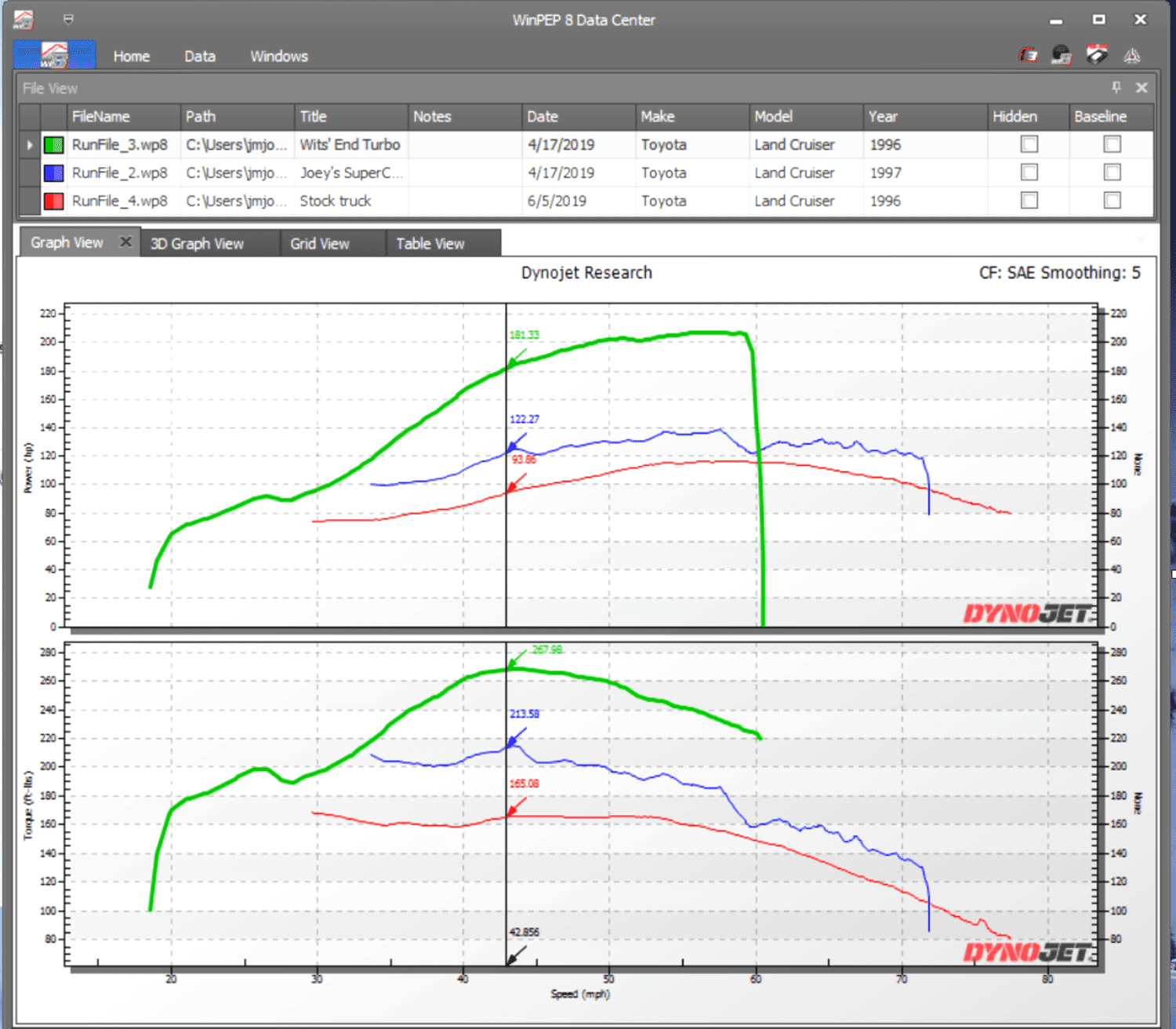Image resolution: width=1176 pixels, height=1029 pixels.
Task: Toggle Hidden checkbox for RunFile_3.wp8
Action: tap(1029, 144)
